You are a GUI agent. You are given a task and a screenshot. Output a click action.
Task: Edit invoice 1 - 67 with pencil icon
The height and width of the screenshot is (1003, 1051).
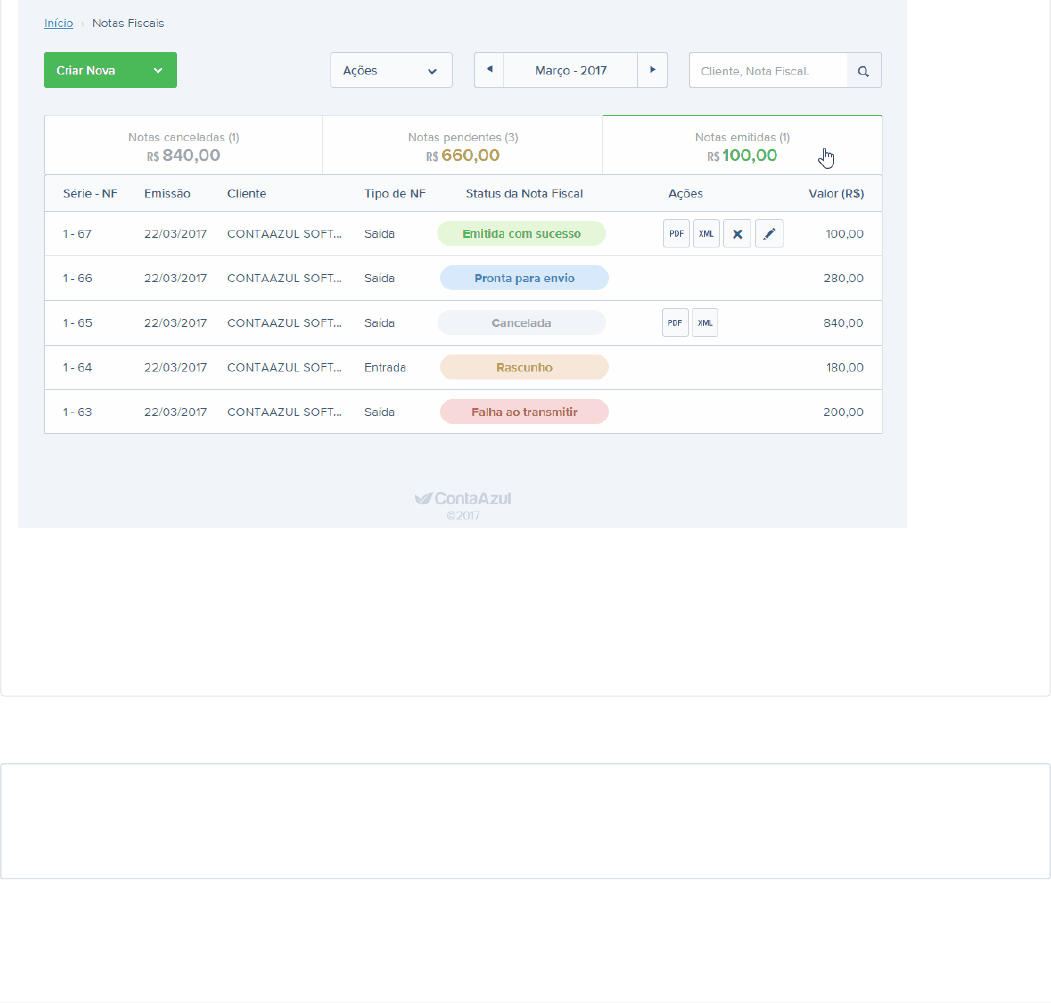coord(769,234)
